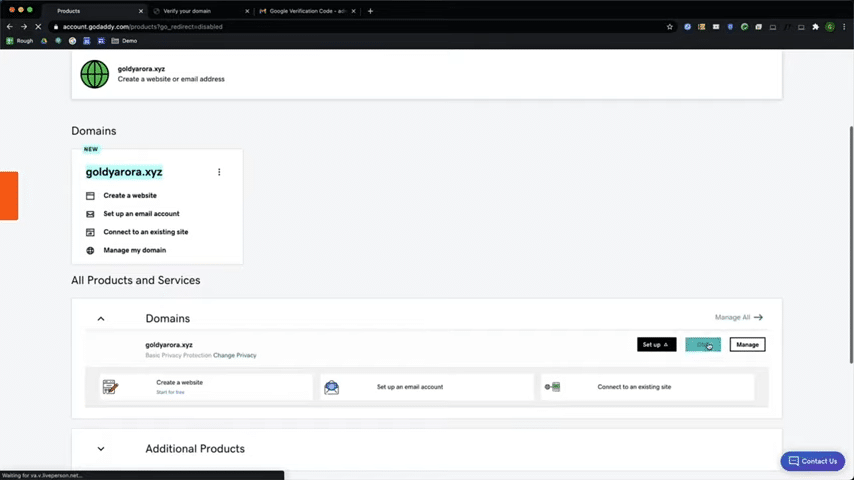854x480 pixels.
Task: Expand the Additional Products section
Action: 101,449
